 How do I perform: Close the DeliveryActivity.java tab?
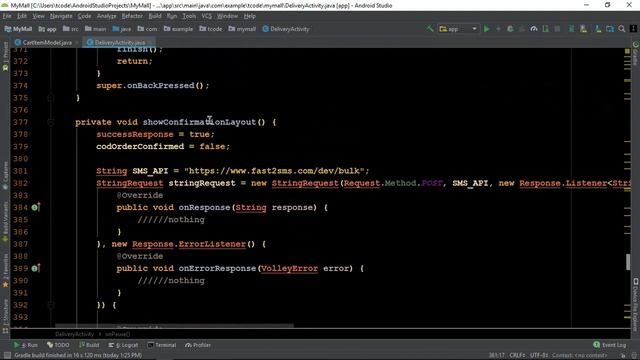tap(150, 42)
